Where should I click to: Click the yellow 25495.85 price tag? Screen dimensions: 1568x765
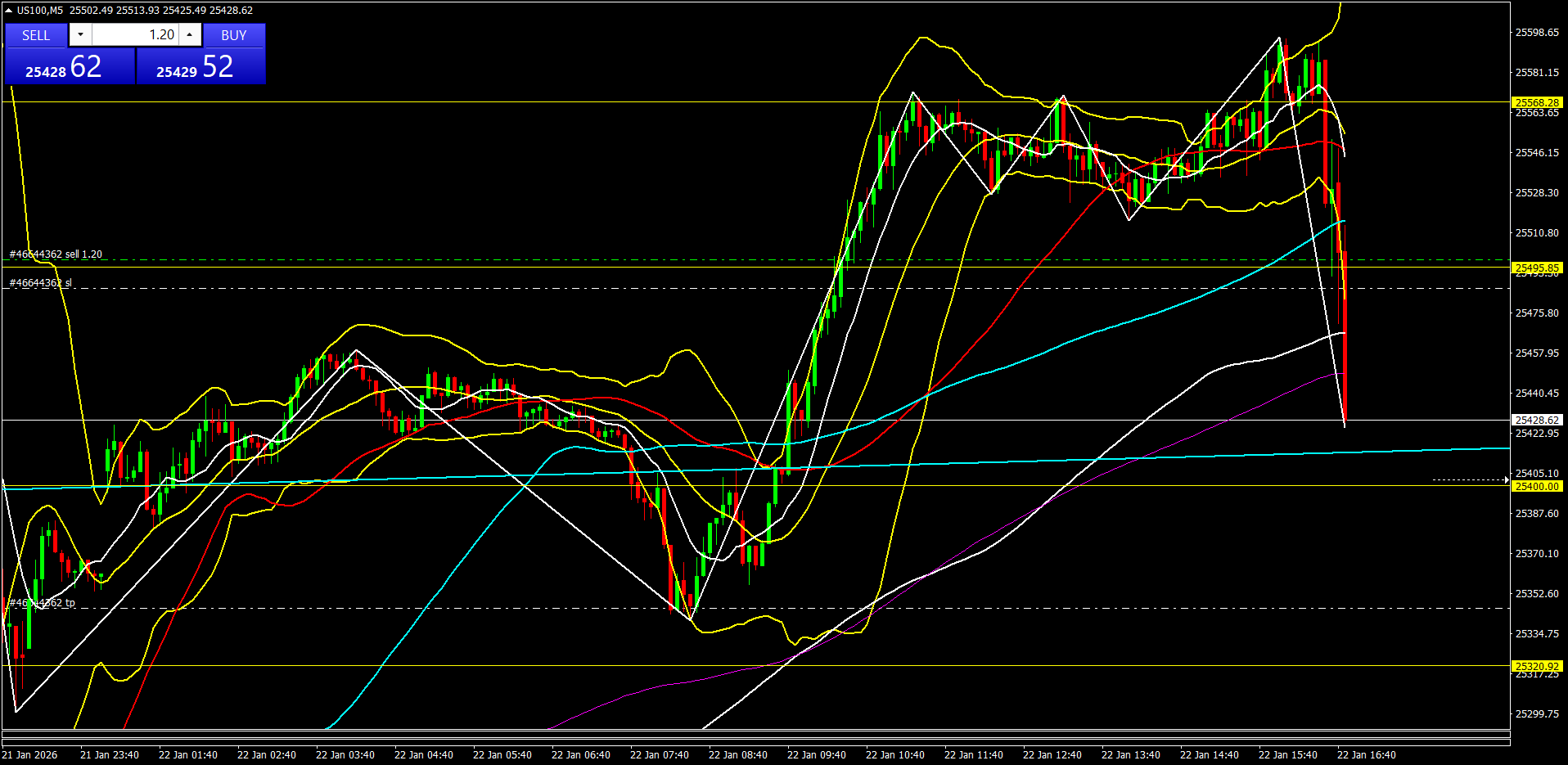click(x=1536, y=268)
